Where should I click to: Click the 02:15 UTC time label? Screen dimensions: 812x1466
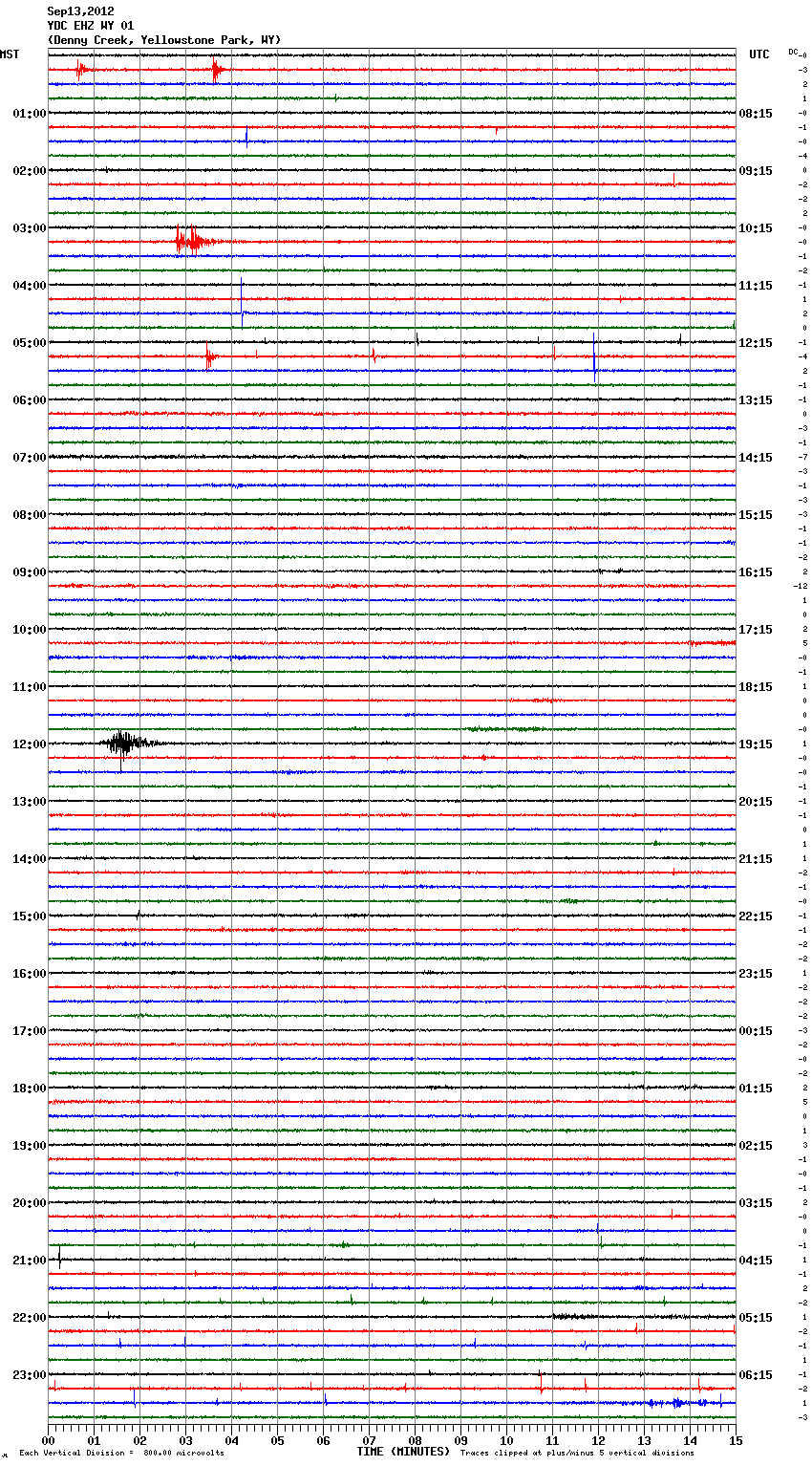tap(756, 1146)
